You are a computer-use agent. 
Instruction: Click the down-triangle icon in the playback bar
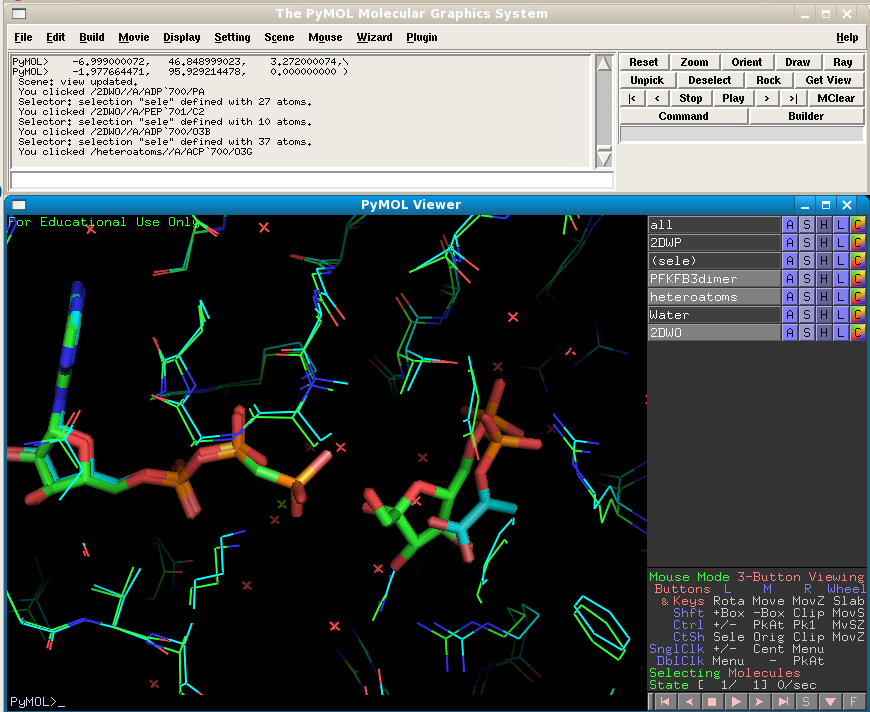tap(830, 702)
